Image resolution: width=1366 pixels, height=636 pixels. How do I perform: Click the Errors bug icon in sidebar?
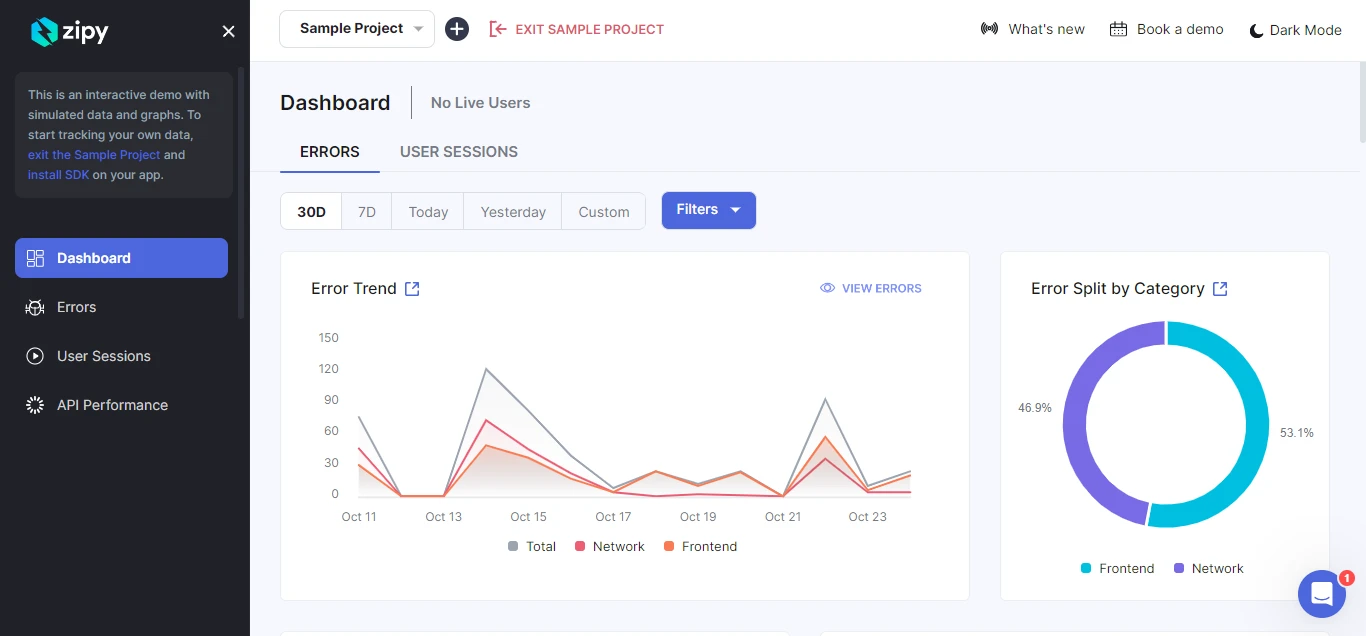click(x=35, y=307)
